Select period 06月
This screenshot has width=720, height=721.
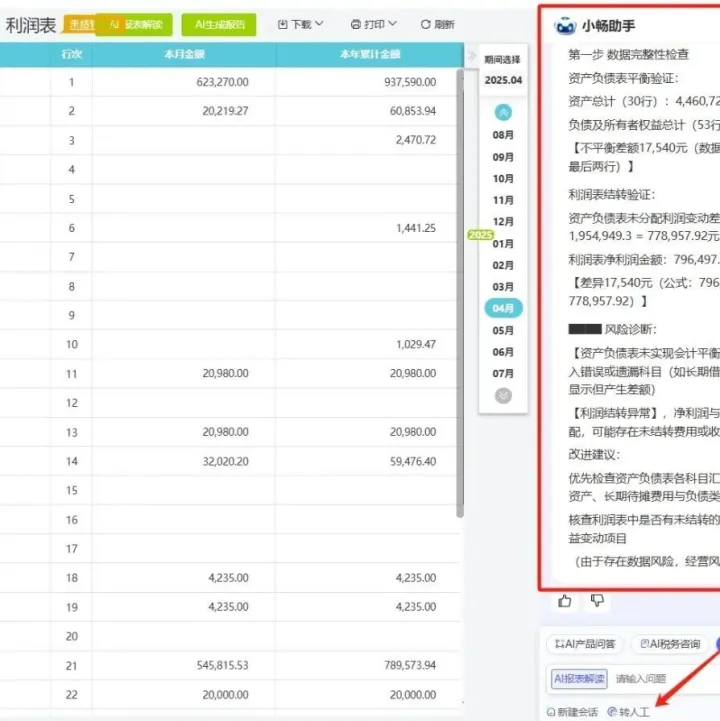click(x=503, y=352)
